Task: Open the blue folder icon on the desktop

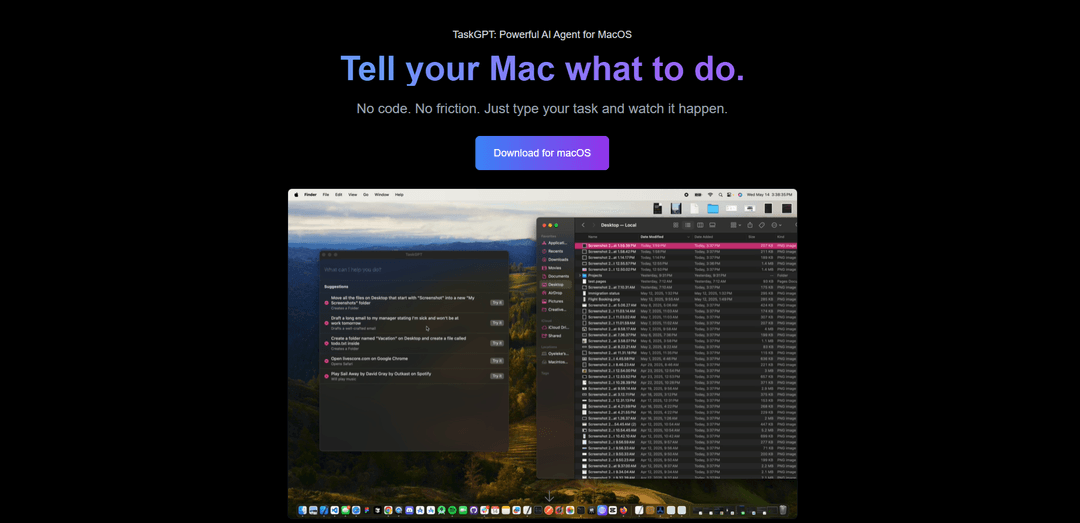Action: [713, 209]
